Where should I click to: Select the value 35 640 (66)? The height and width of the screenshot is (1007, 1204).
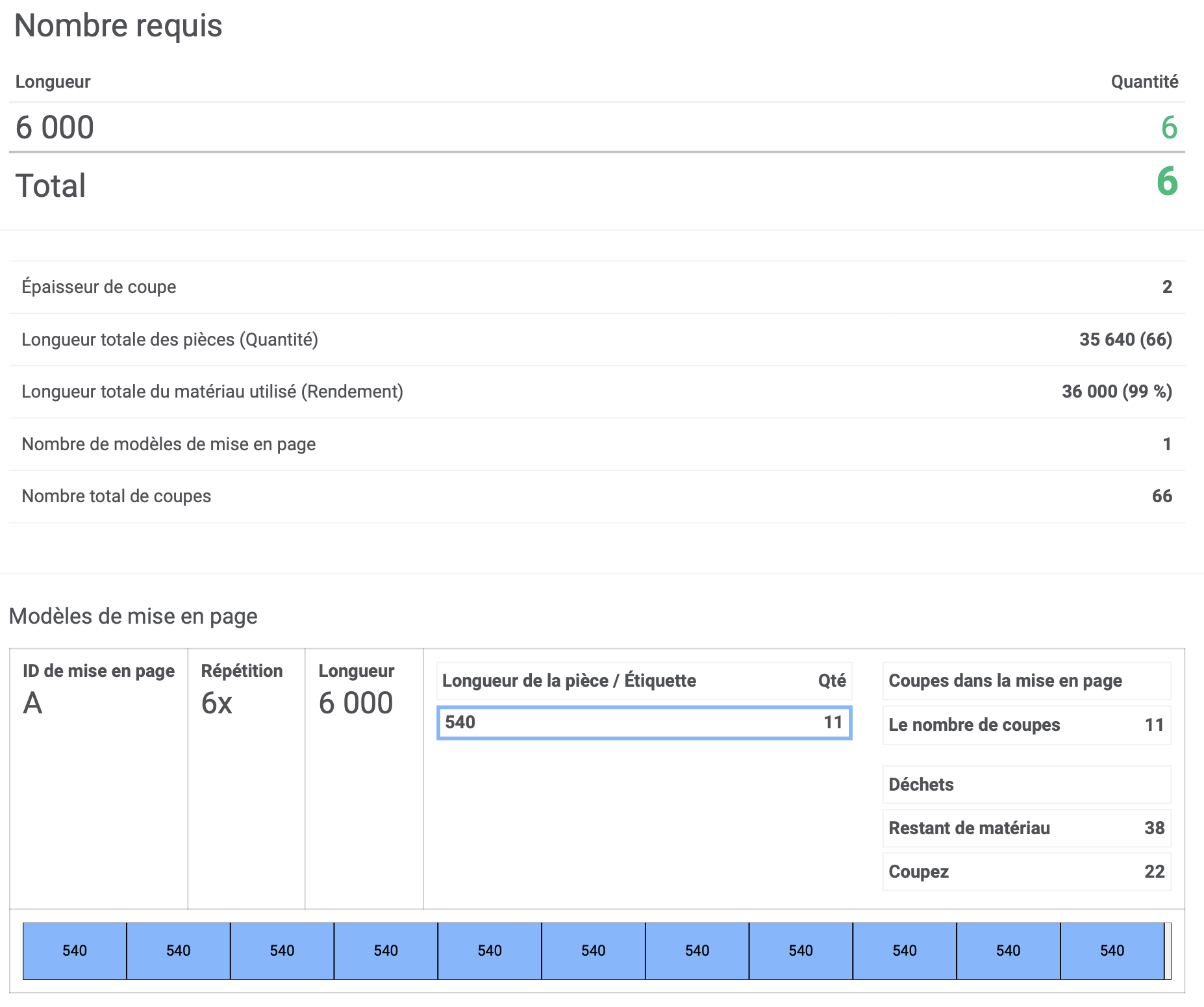coord(1125,340)
